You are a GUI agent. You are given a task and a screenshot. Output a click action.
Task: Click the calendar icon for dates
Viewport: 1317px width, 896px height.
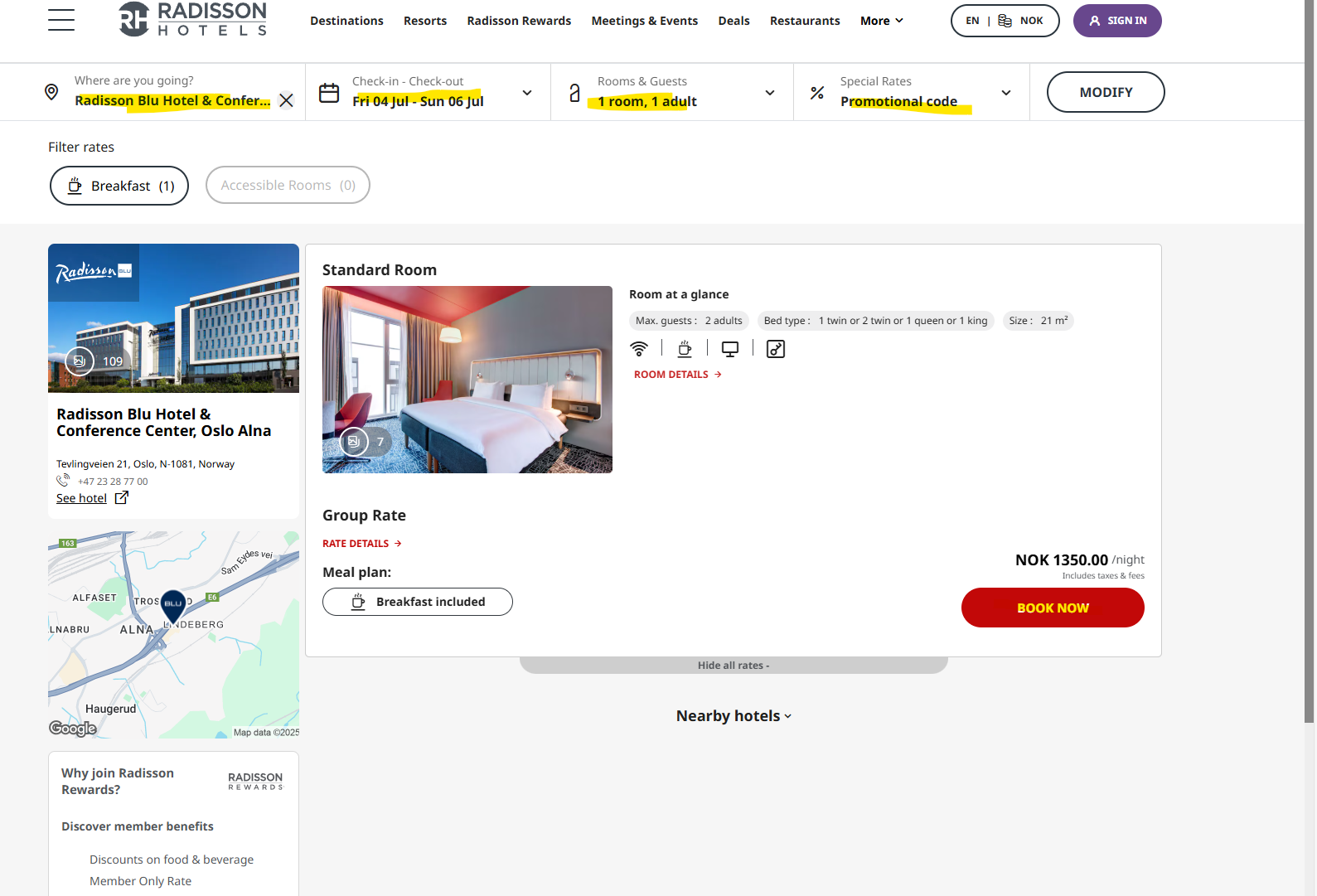[x=329, y=93]
